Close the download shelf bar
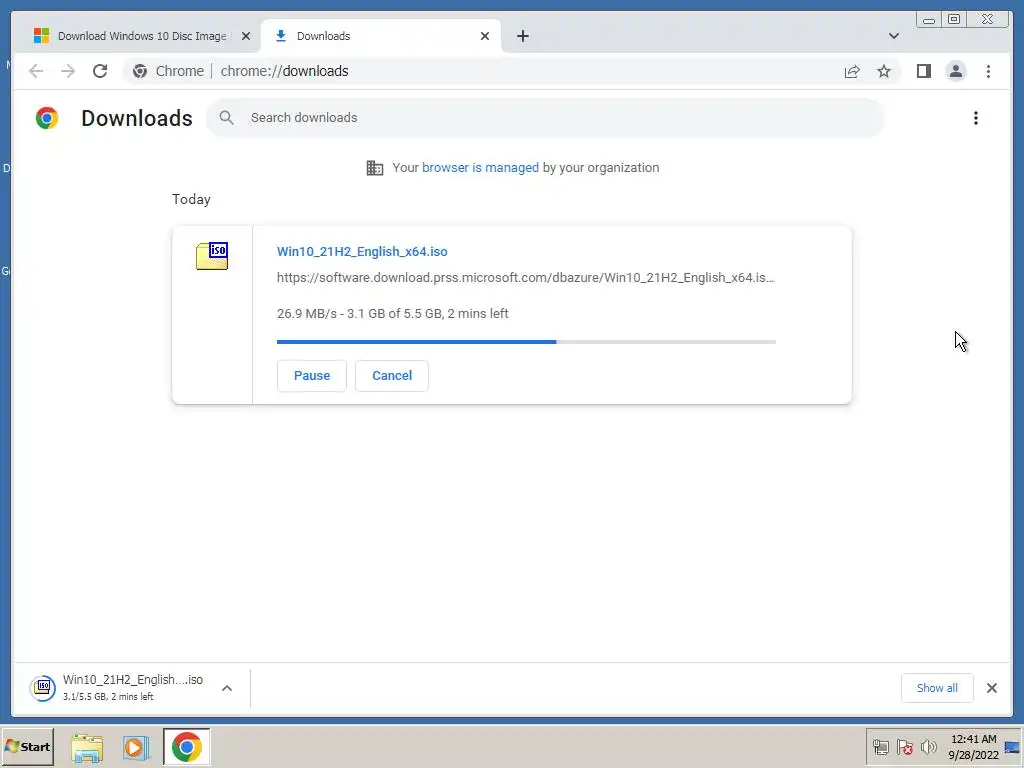The width and height of the screenshot is (1024, 768). point(991,688)
